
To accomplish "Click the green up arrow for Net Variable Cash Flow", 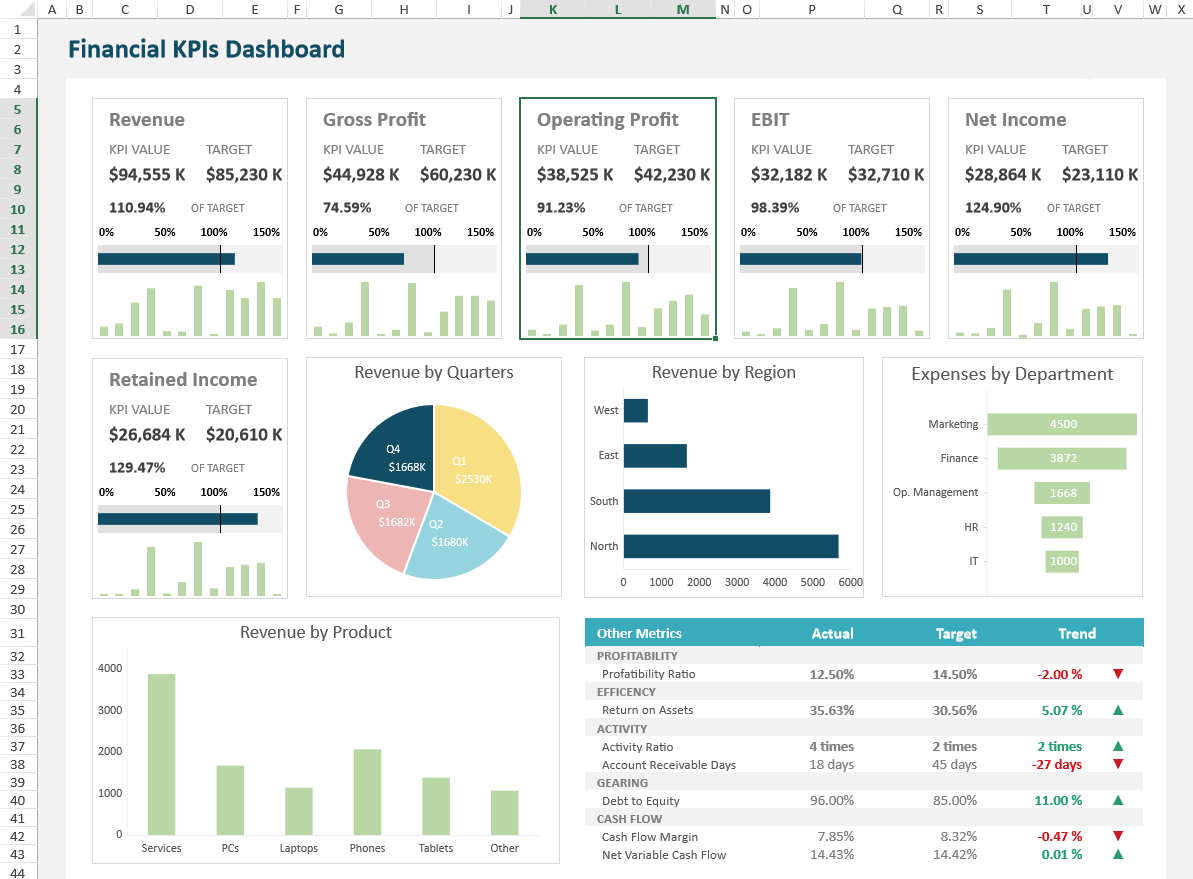I will [1118, 854].
